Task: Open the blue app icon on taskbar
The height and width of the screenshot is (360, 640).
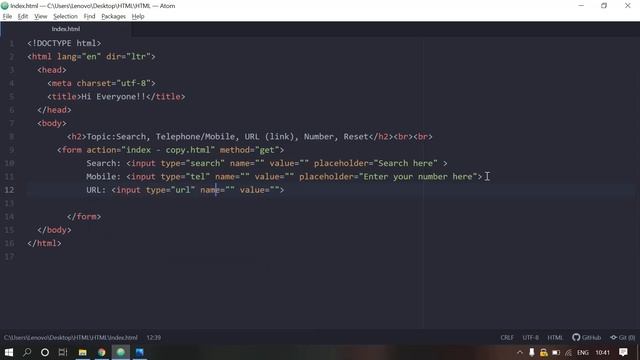Action: (x=140, y=352)
